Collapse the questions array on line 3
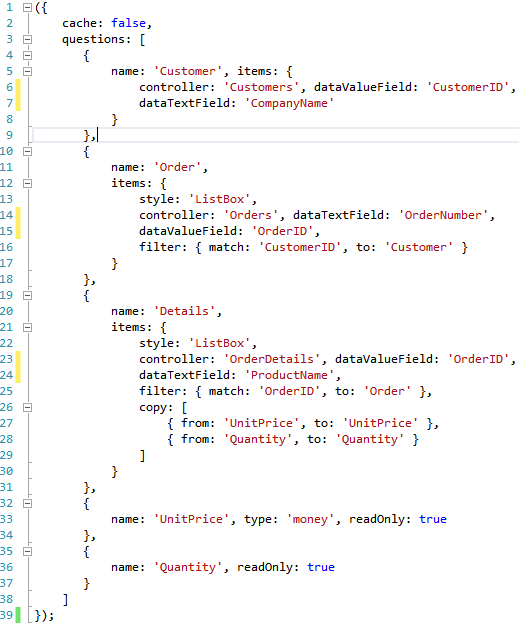The image size is (519, 637). point(27,39)
